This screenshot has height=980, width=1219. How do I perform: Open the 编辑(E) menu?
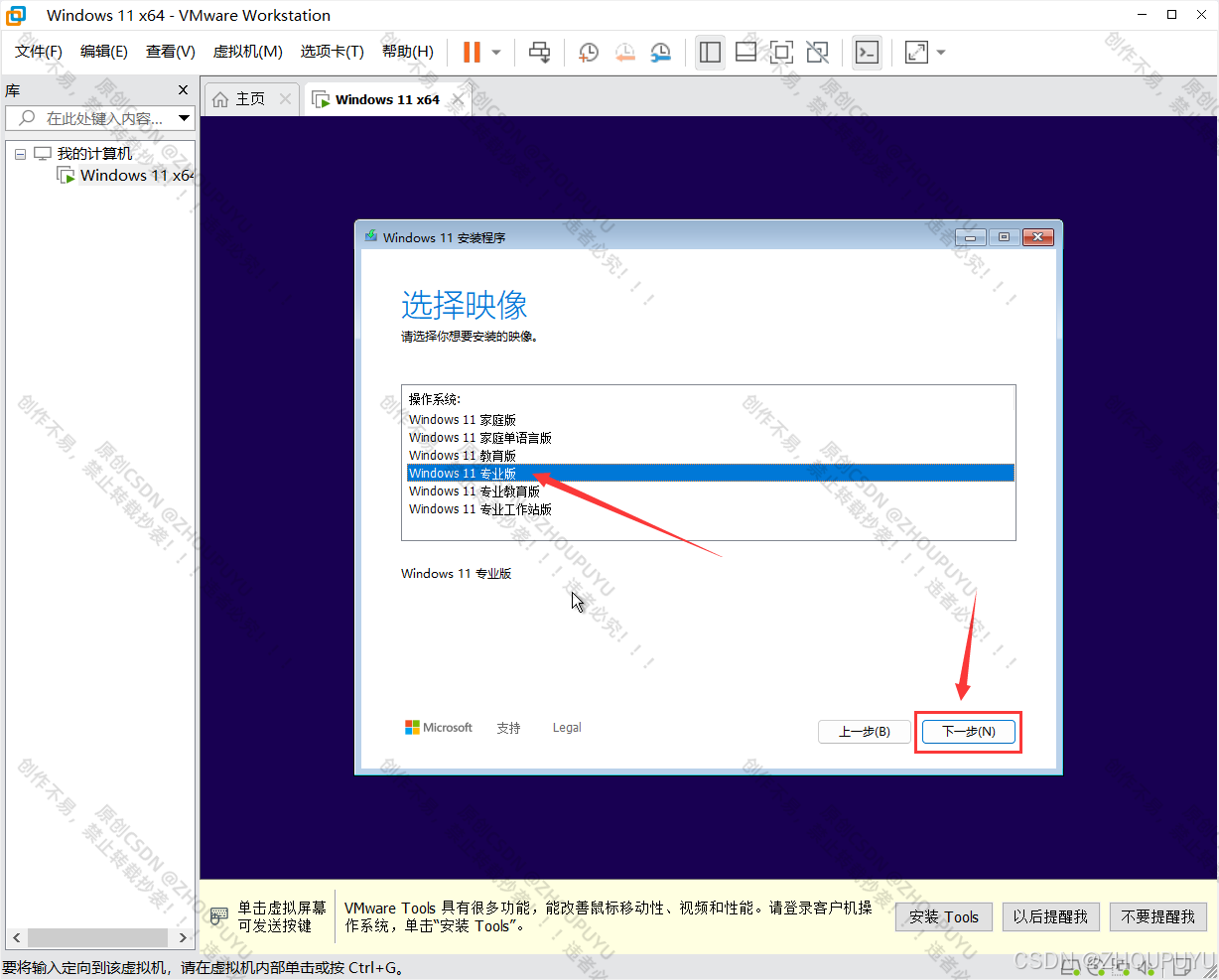pyautogui.click(x=104, y=52)
